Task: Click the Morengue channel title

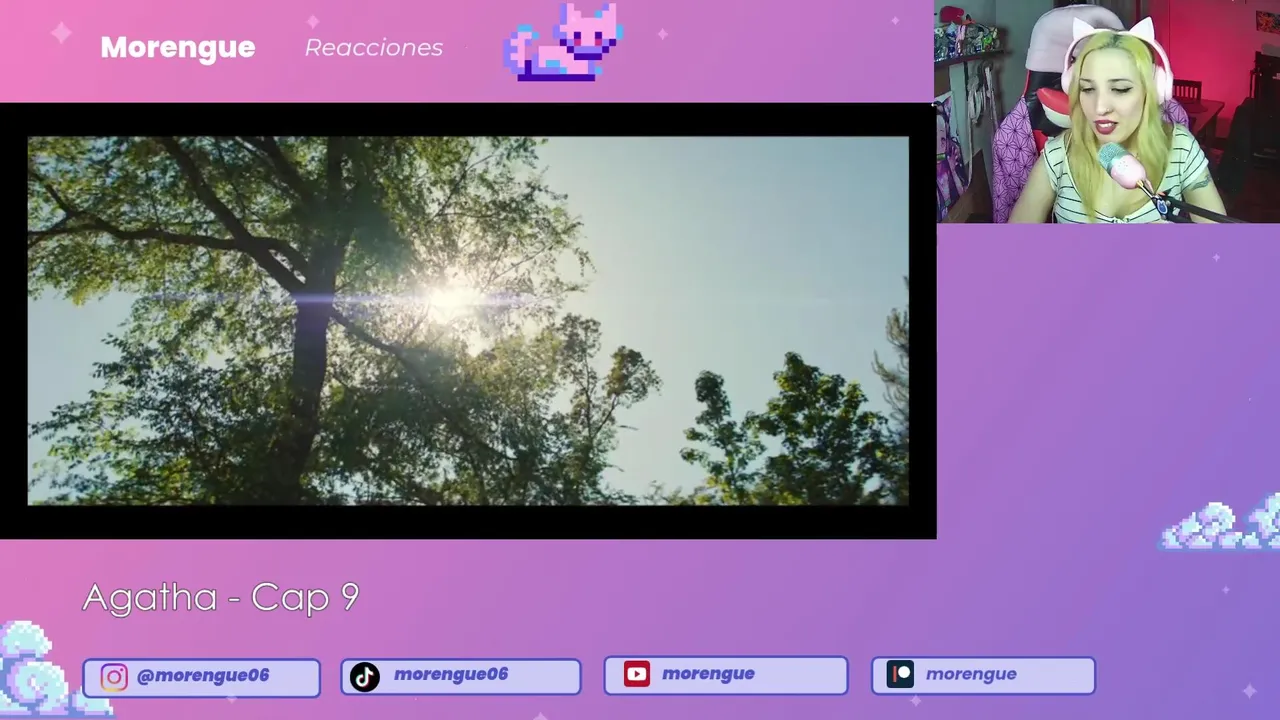Action: 177,47
